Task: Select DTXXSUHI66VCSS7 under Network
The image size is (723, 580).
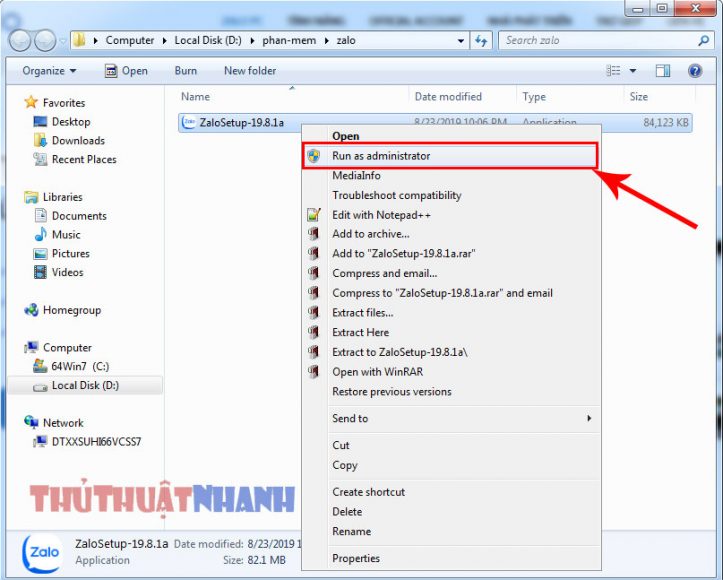Action: tap(96, 442)
